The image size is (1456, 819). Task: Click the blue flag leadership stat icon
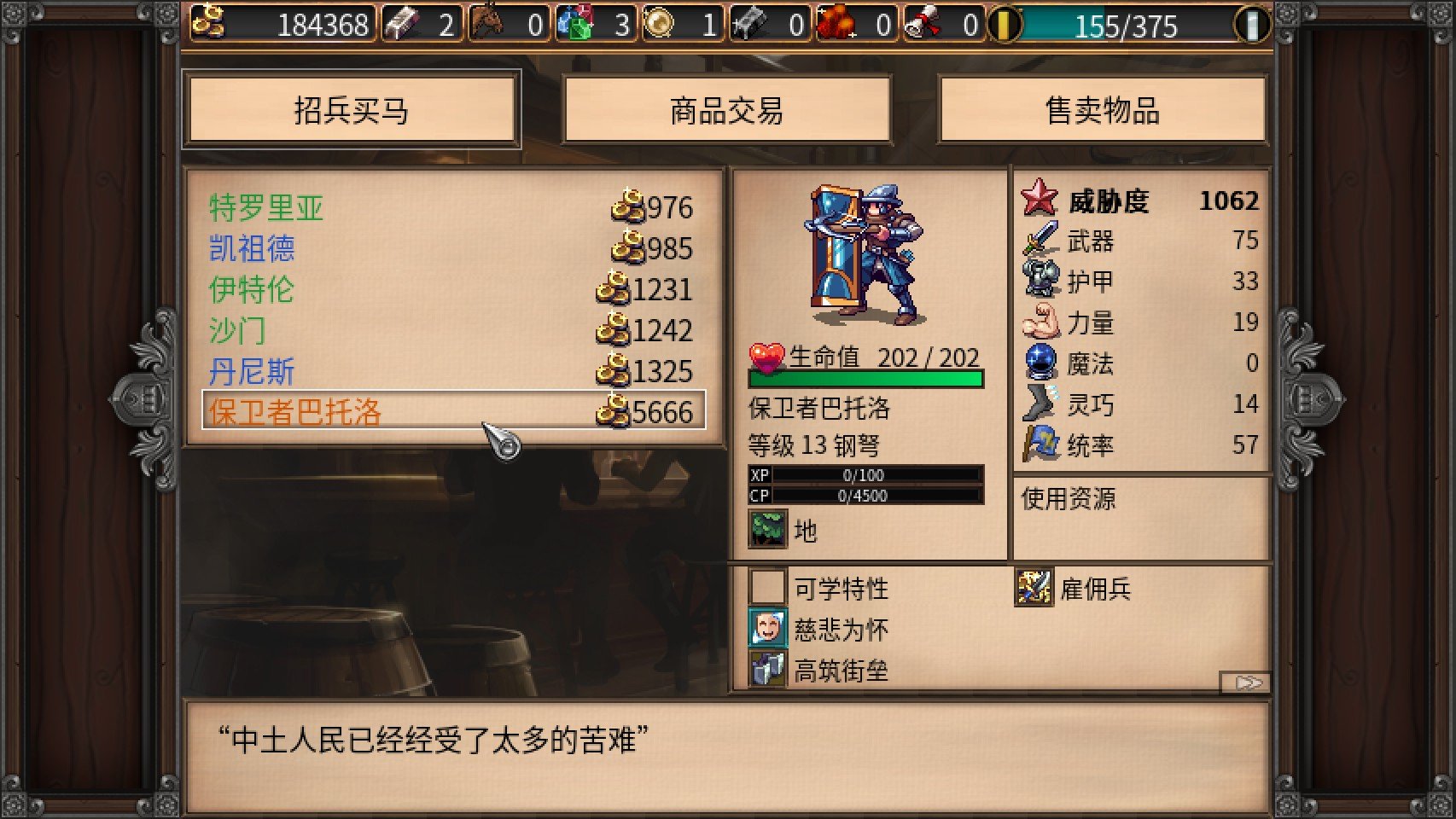pos(1040,444)
